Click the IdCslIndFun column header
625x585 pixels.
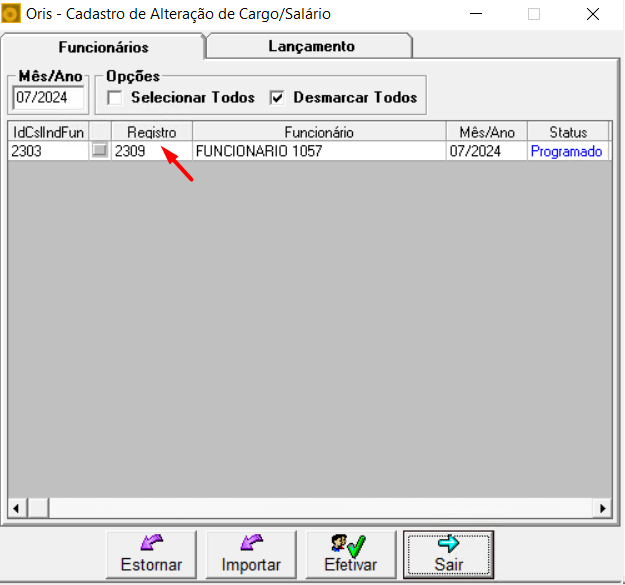pyautogui.click(x=48, y=132)
